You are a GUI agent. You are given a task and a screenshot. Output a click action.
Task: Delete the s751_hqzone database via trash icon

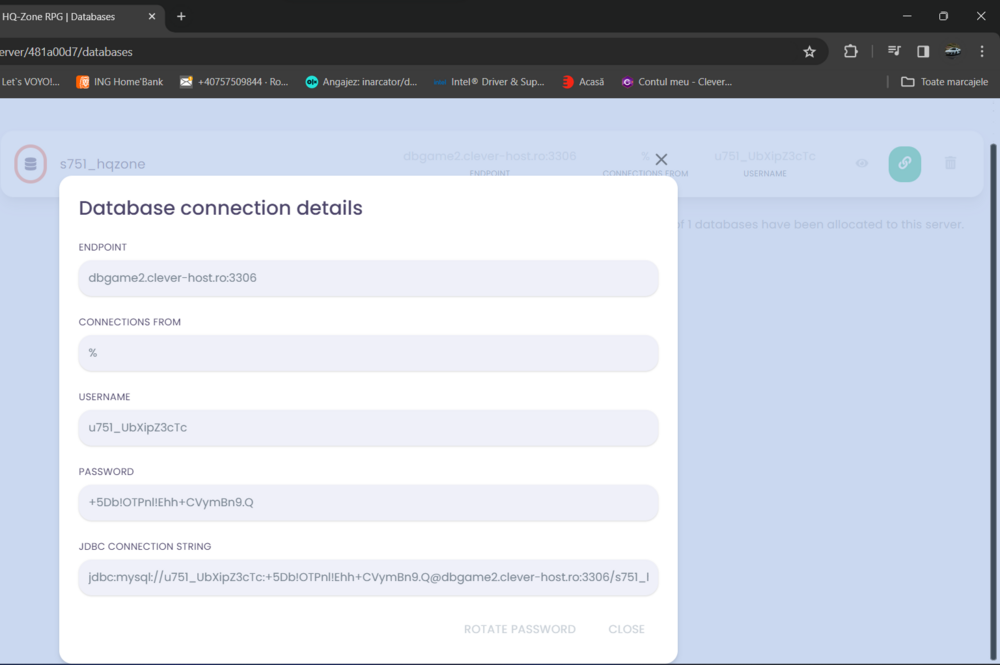point(950,163)
